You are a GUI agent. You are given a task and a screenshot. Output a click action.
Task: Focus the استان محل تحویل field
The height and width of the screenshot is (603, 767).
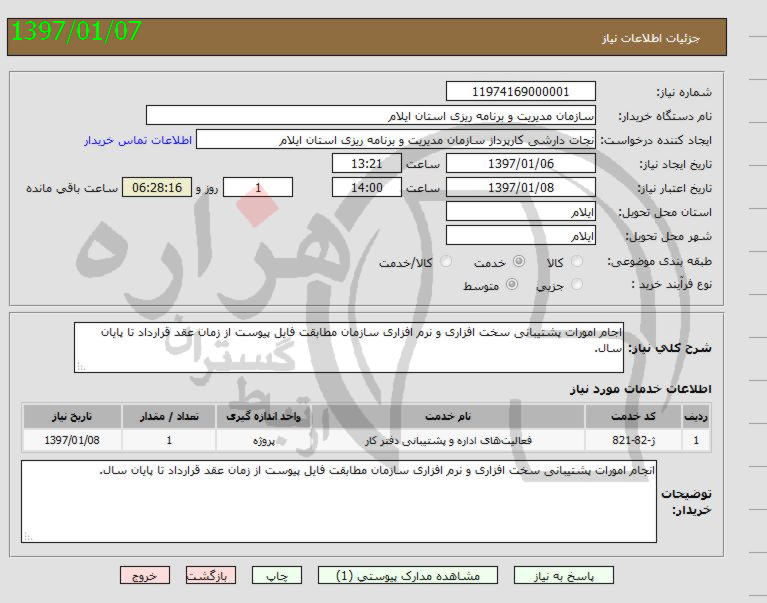tap(520, 212)
